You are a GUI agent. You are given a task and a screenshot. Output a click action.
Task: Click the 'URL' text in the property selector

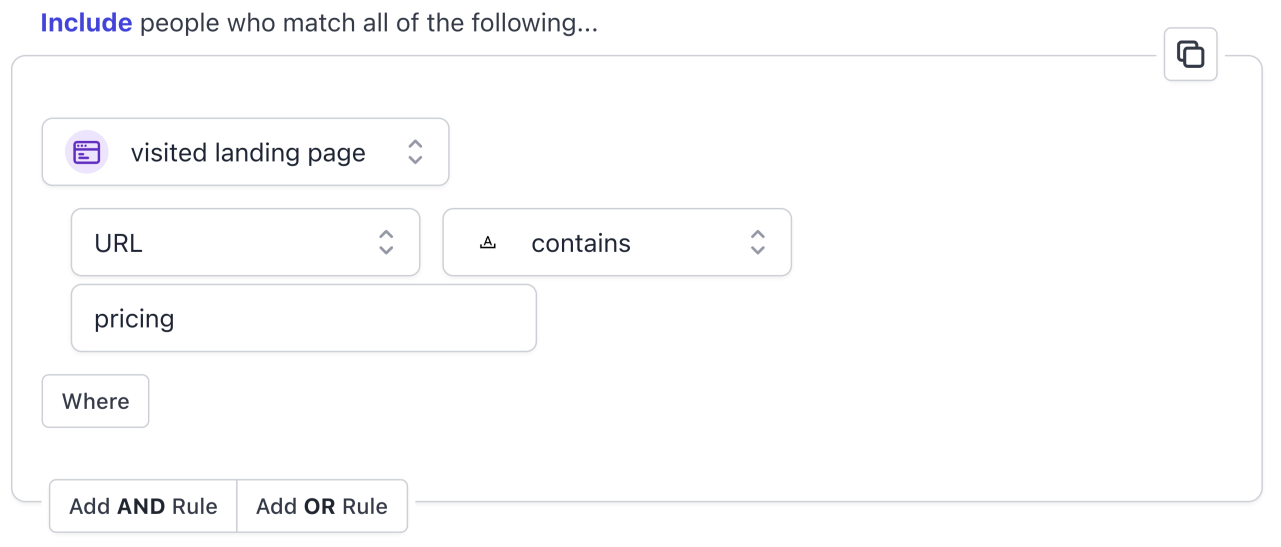tap(118, 243)
